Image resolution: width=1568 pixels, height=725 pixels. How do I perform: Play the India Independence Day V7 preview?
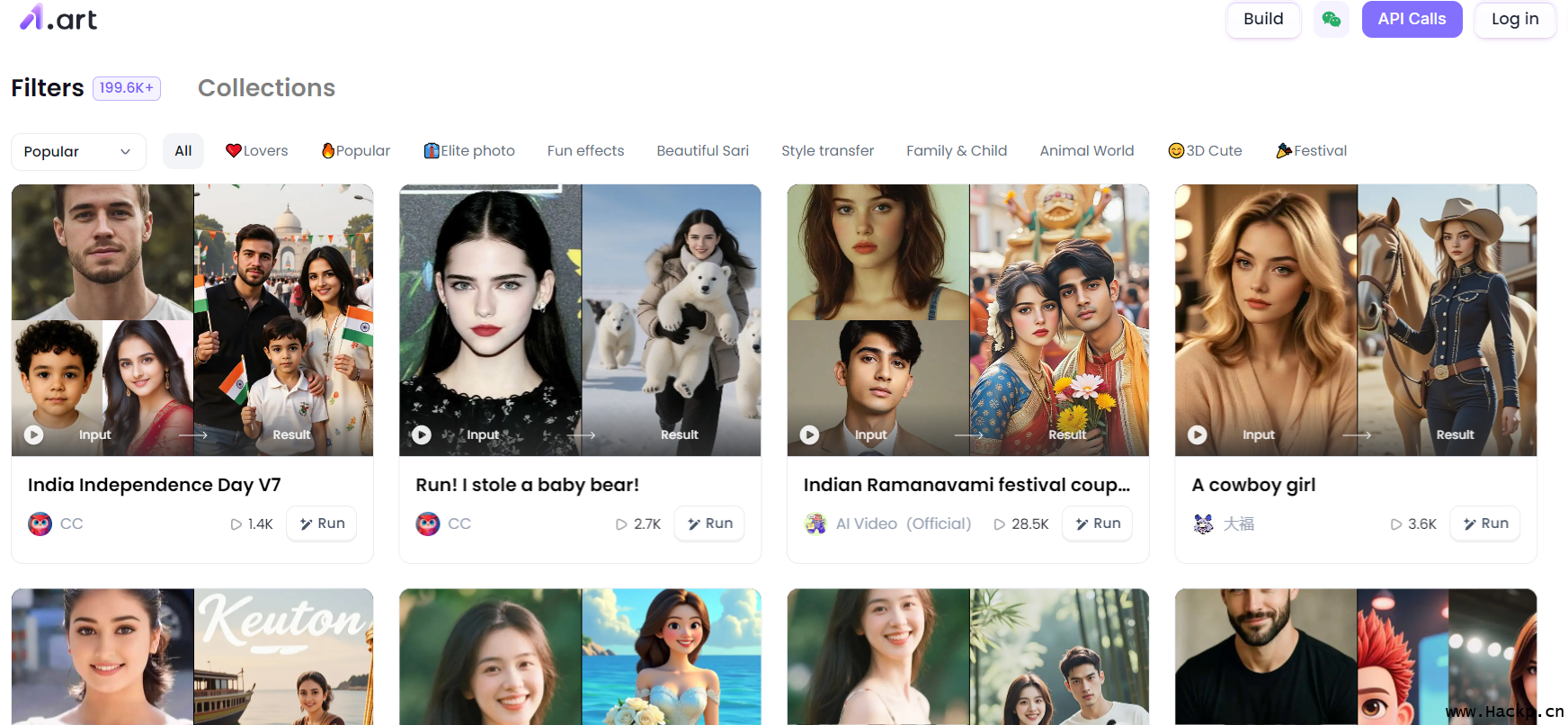[x=34, y=434]
